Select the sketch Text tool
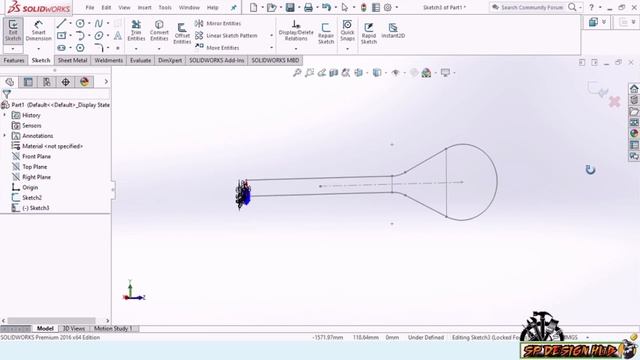Viewport: 640px width, 360px height. coord(118,36)
